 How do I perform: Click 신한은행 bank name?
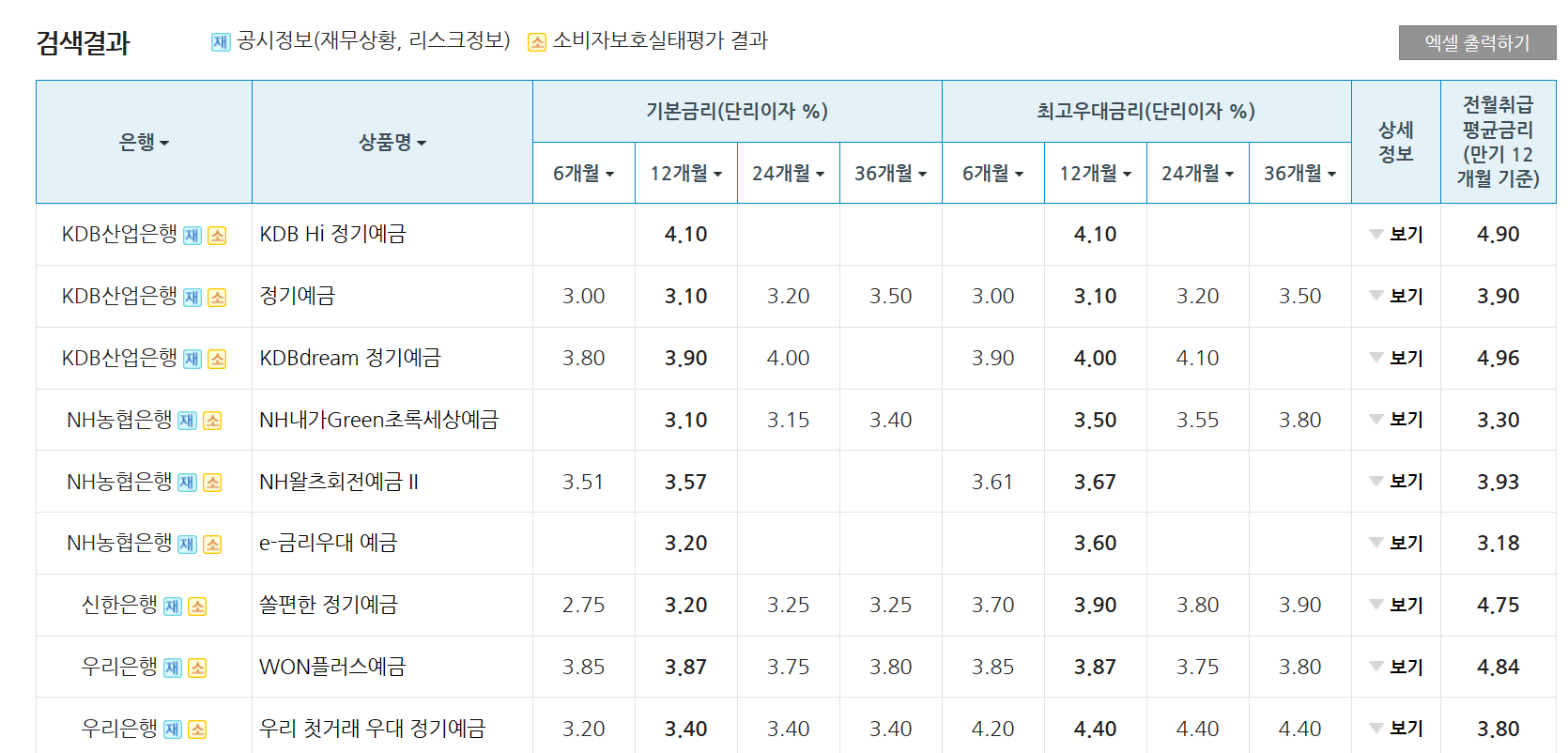pyautogui.click(x=119, y=605)
